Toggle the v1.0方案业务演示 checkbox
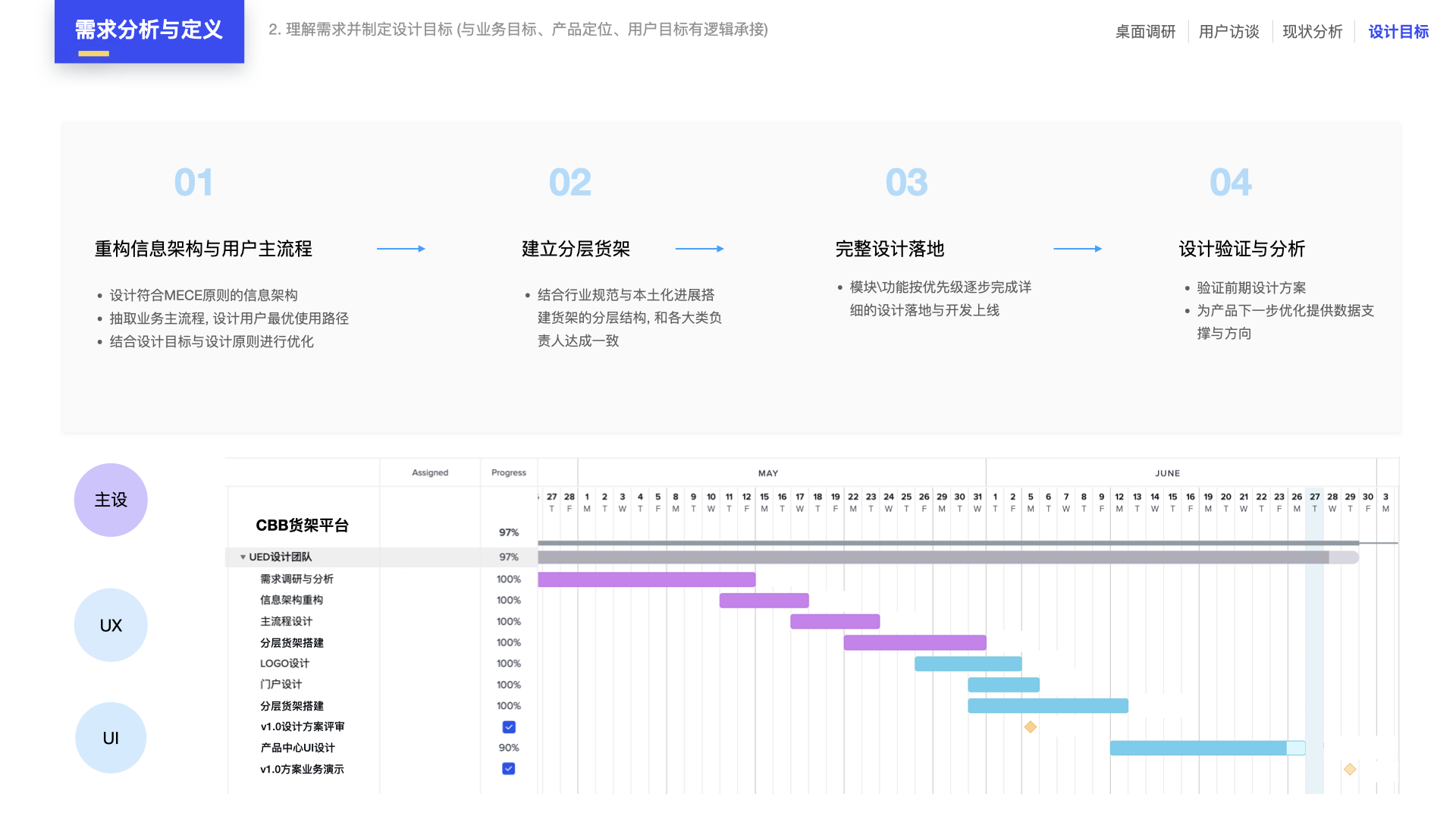Screen dimensions: 1456x819 pyautogui.click(x=509, y=768)
